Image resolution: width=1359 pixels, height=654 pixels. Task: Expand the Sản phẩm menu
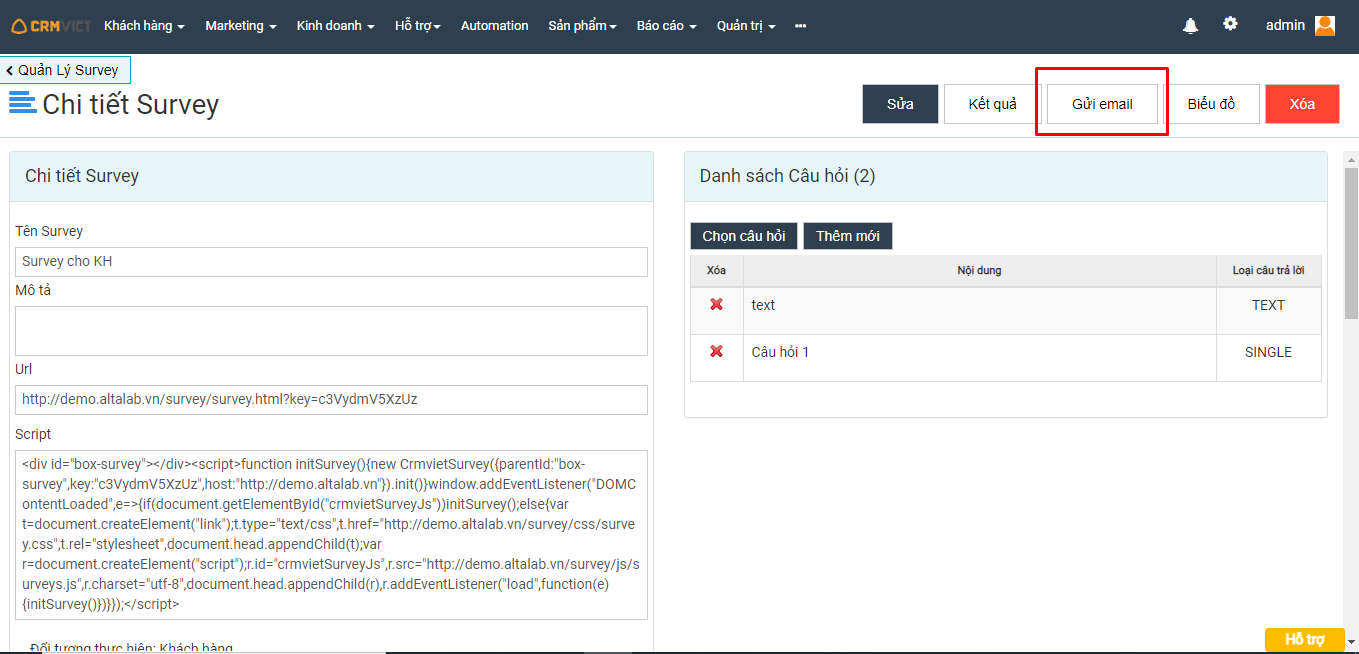[x=582, y=26]
